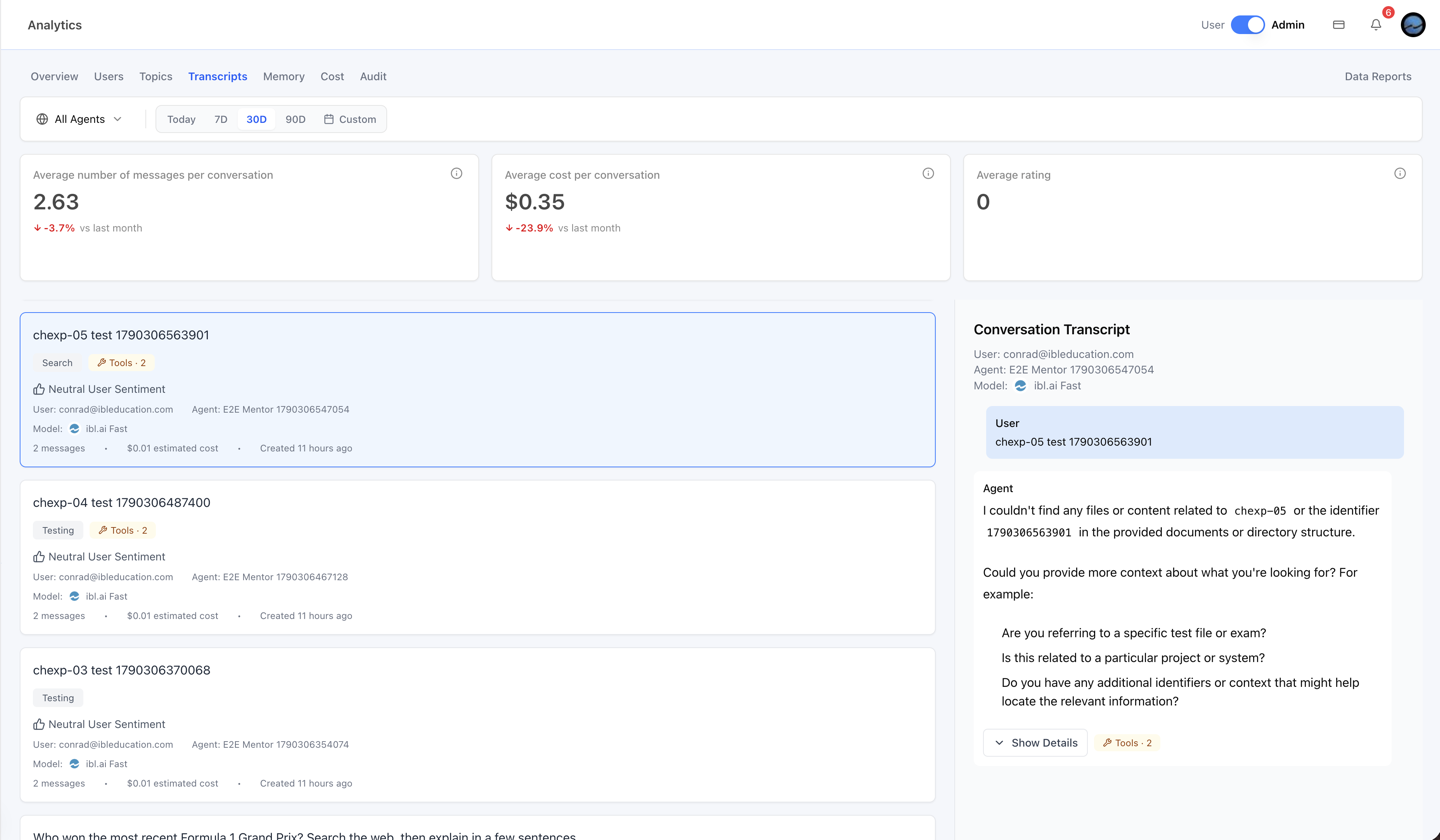Click Tools · 2 badge beside Show Details

pos(1127,743)
